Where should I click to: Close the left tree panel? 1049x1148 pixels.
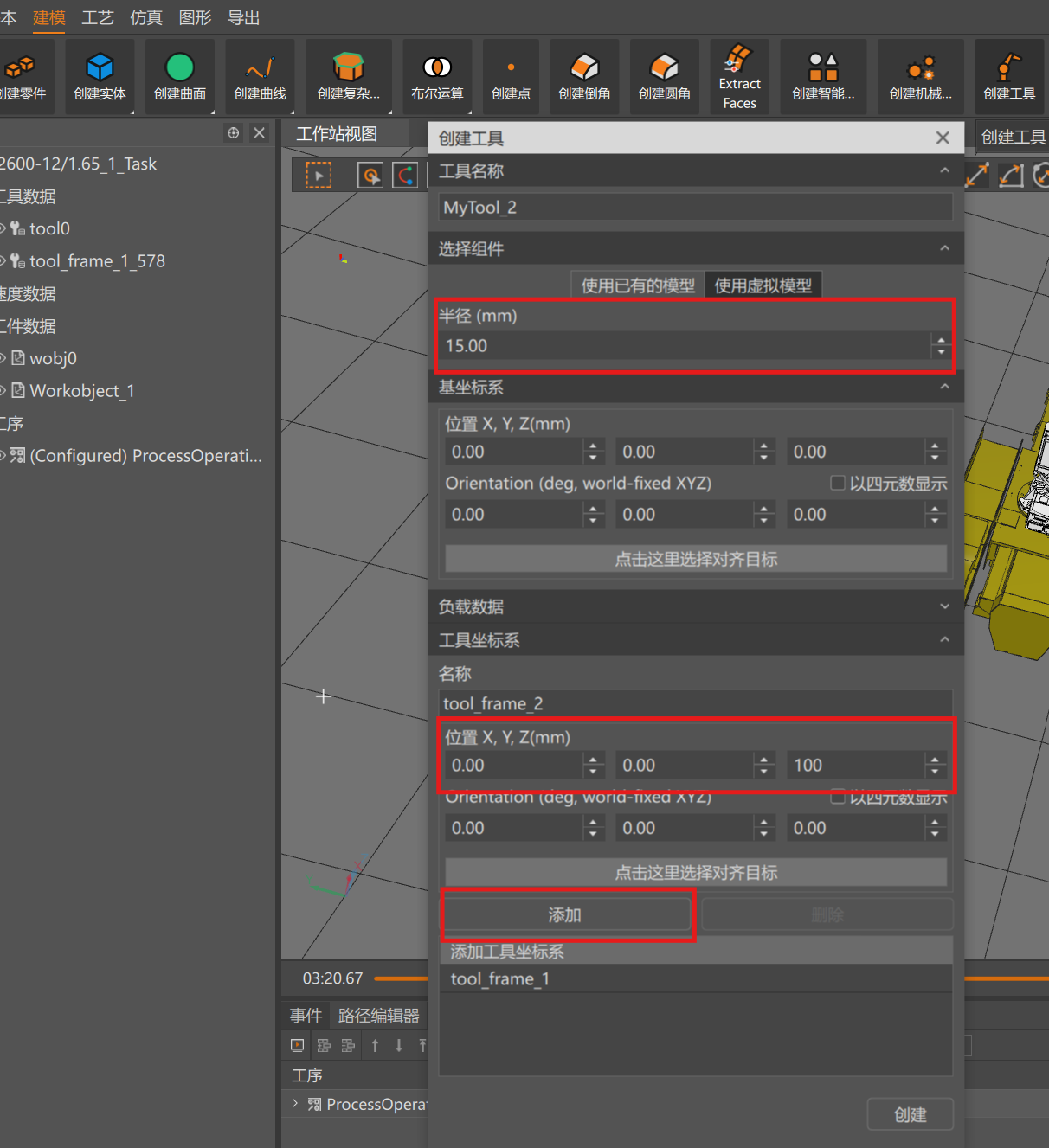(259, 132)
